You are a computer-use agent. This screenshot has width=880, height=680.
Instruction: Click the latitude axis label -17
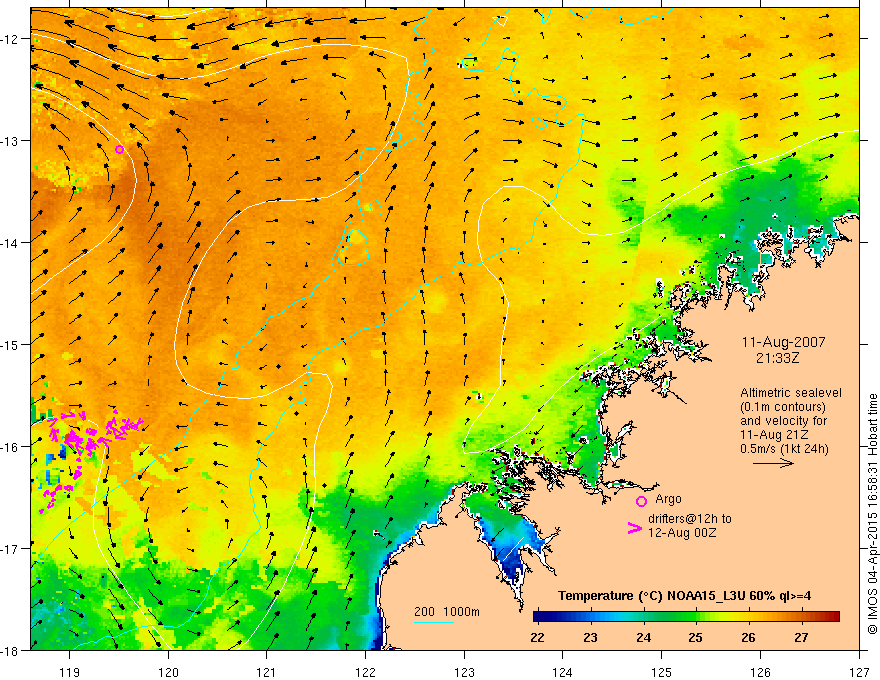(x=9, y=549)
